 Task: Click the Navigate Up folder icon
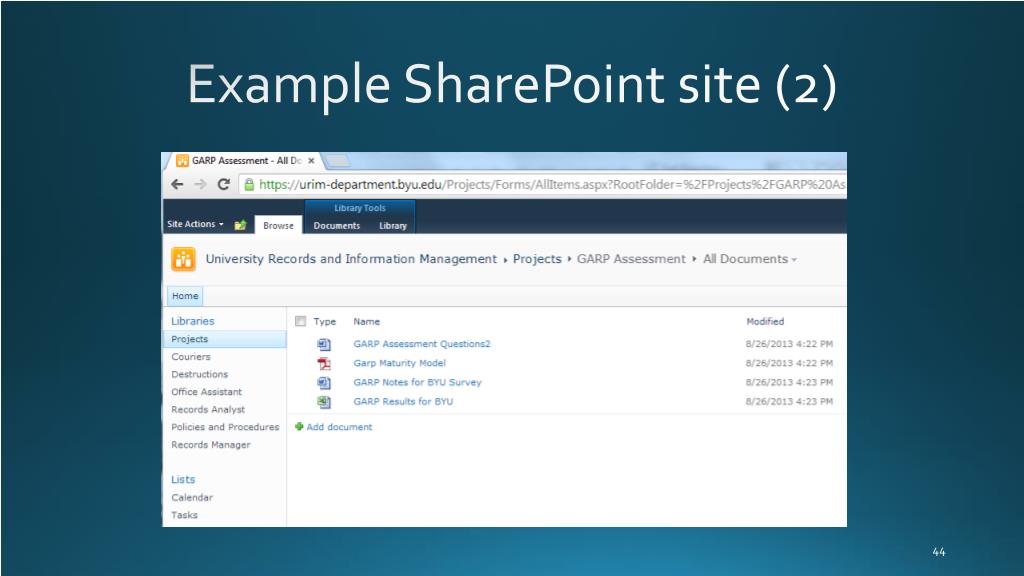coord(240,225)
